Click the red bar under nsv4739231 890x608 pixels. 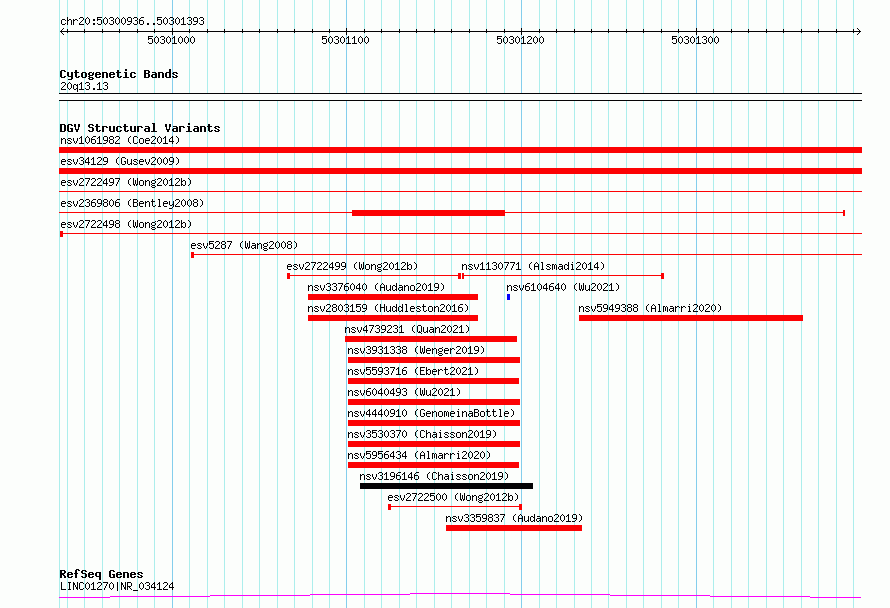[431, 339]
